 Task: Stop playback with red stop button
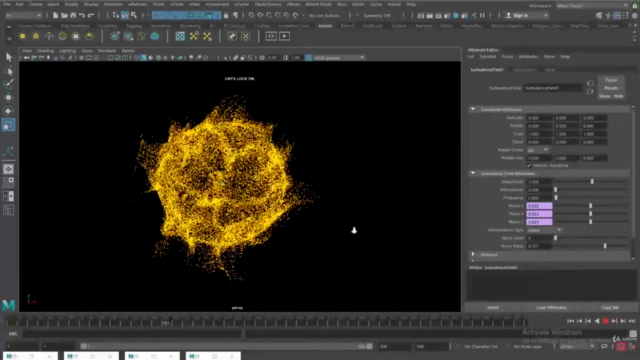(606, 321)
